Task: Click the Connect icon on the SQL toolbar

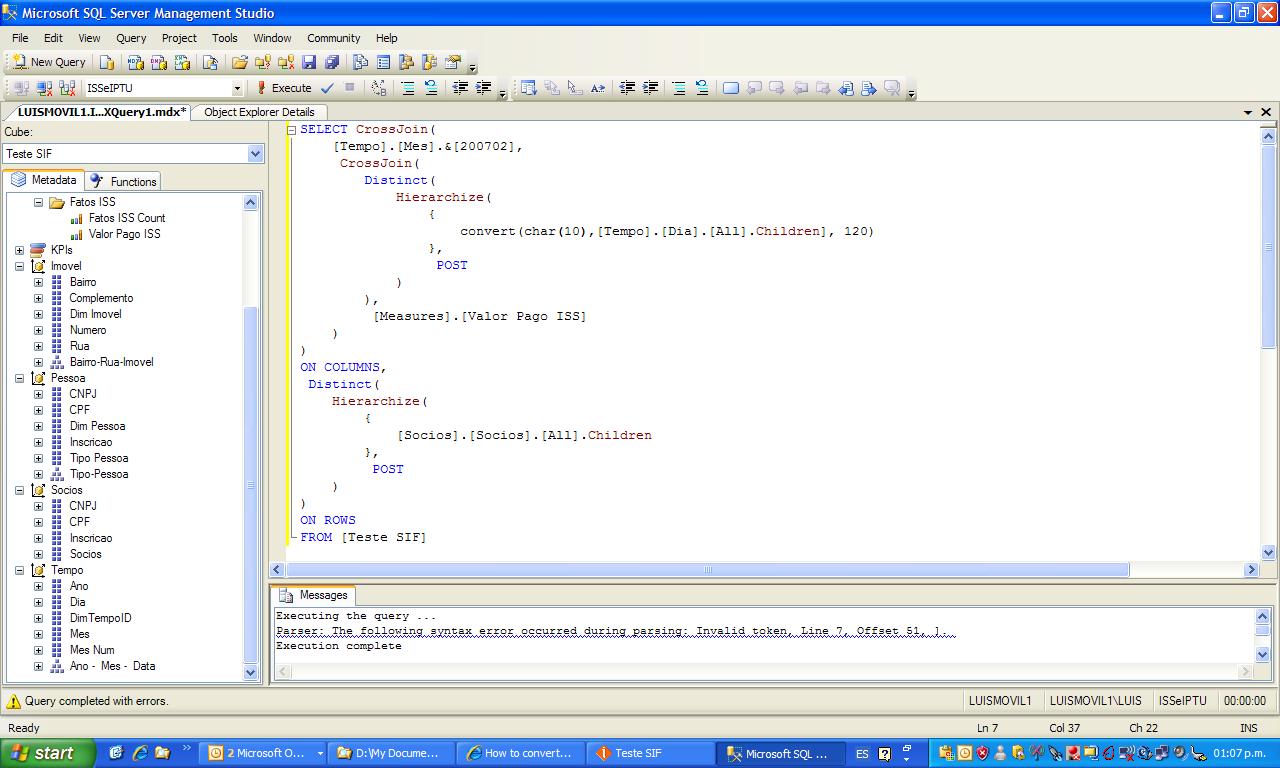Action: pyautogui.click(x=20, y=87)
